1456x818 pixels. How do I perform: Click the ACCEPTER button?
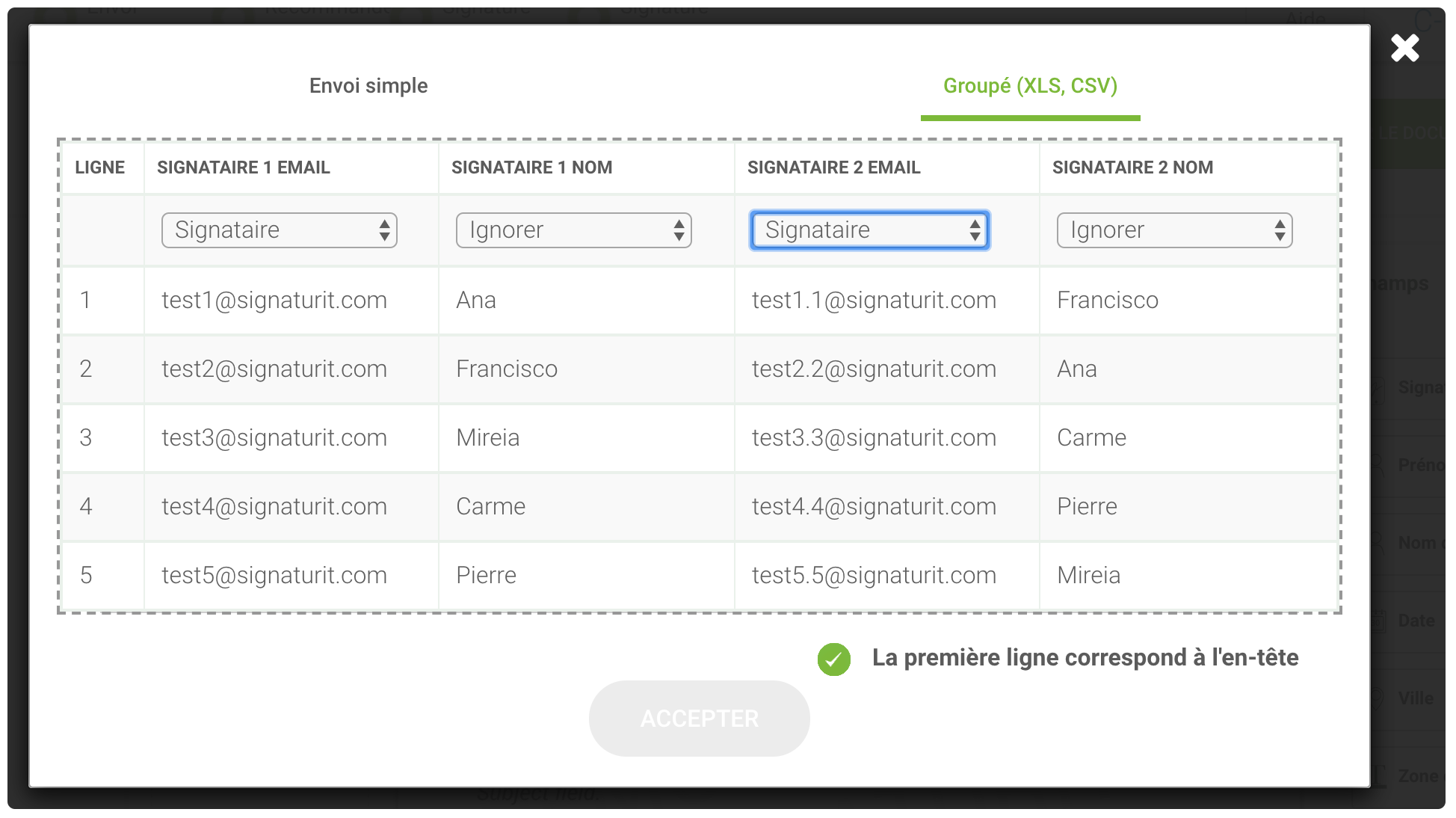pyautogui.click(x=699, y=718)
